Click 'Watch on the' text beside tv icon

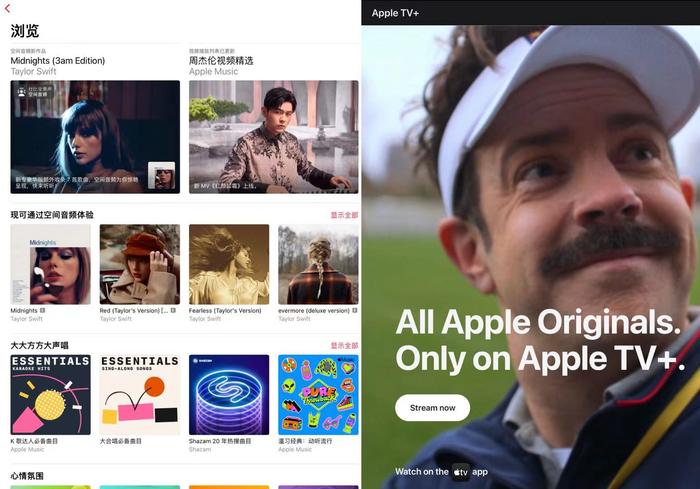421,472
